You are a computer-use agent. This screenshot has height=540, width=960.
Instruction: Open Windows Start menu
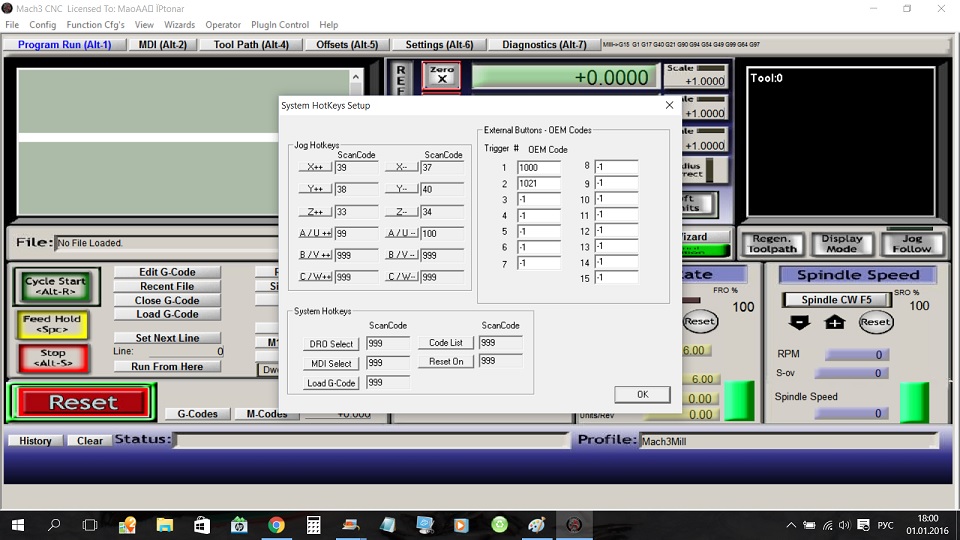point(18,525)
